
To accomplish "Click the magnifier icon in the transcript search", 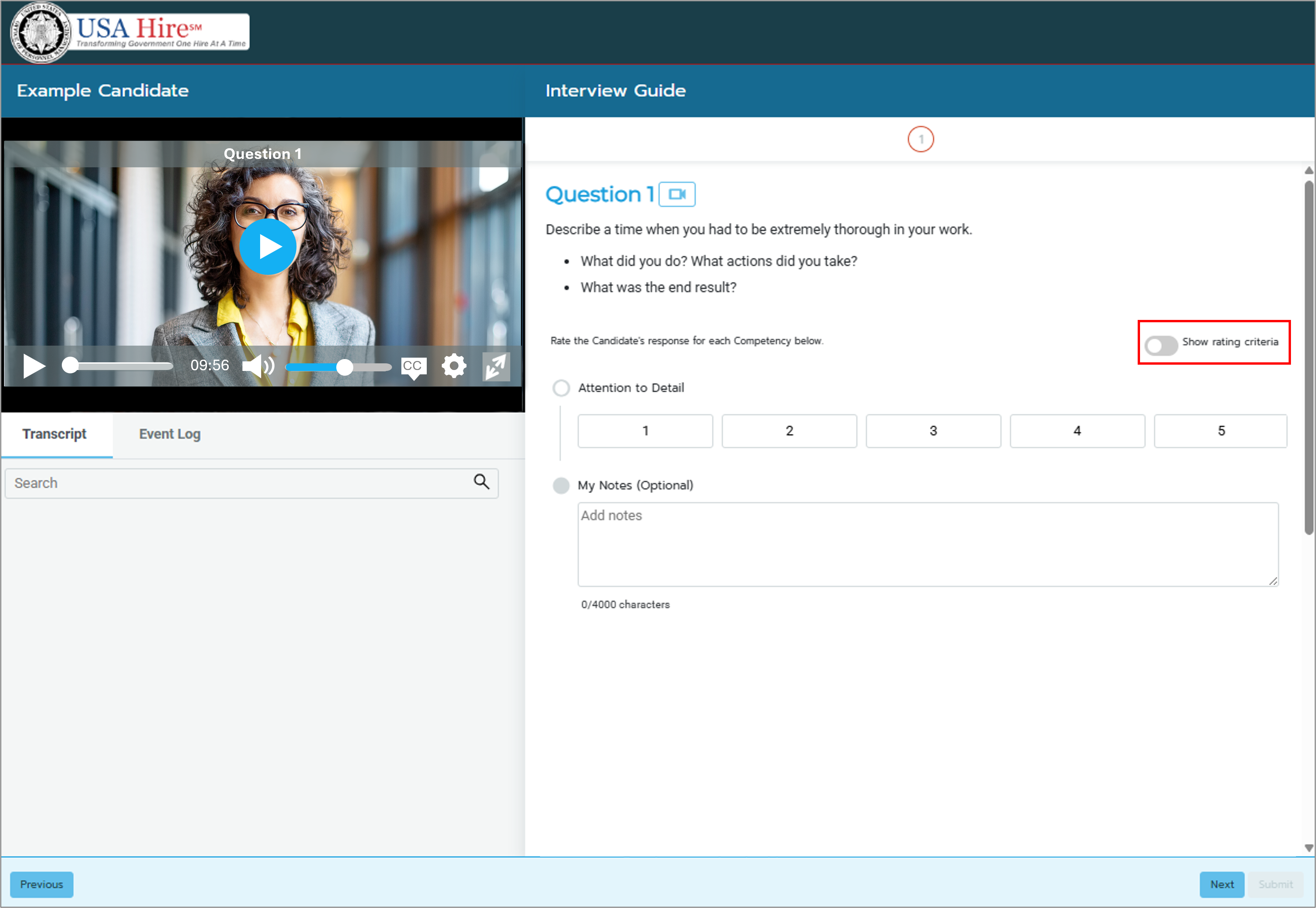I will pos(481,482).
